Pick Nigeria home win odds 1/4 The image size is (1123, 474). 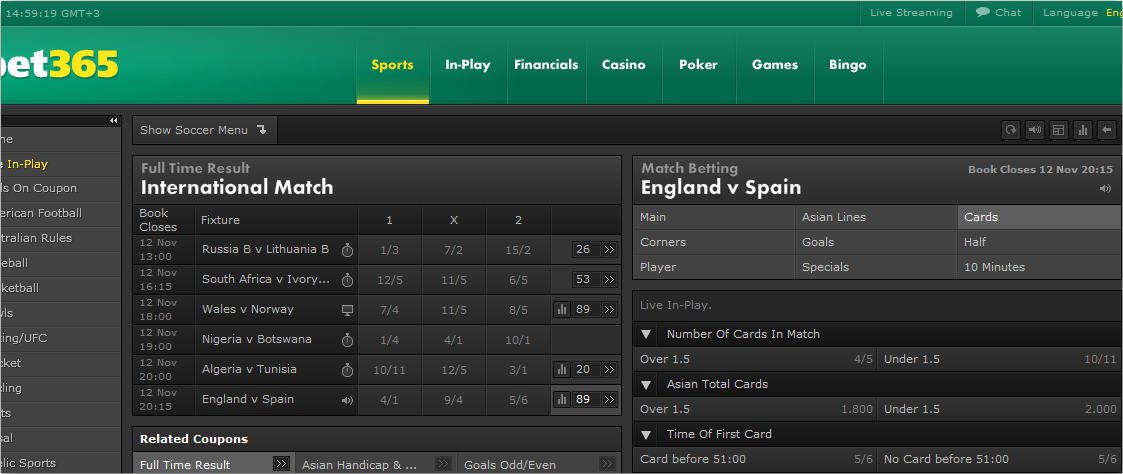click(x=390, y=339)
